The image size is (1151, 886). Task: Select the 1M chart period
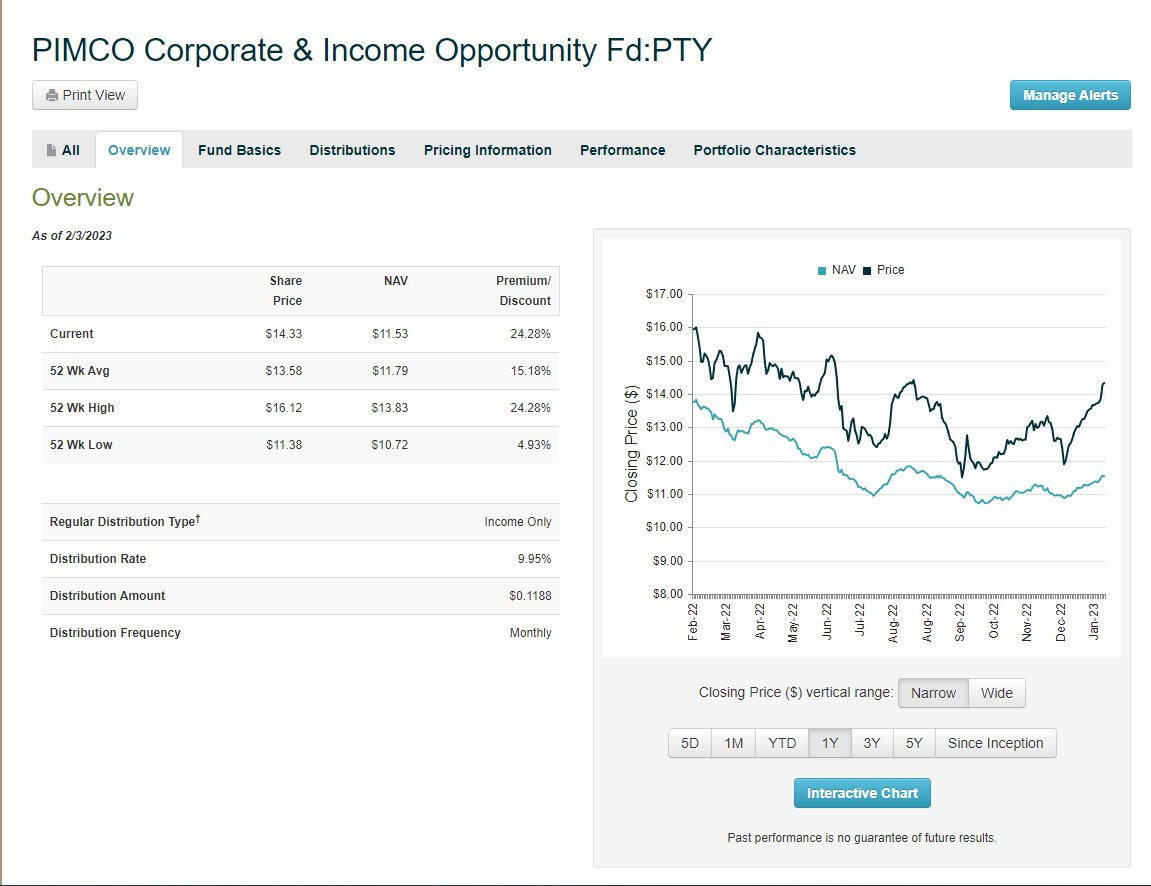pyautogui.click(x=733, y=743)
